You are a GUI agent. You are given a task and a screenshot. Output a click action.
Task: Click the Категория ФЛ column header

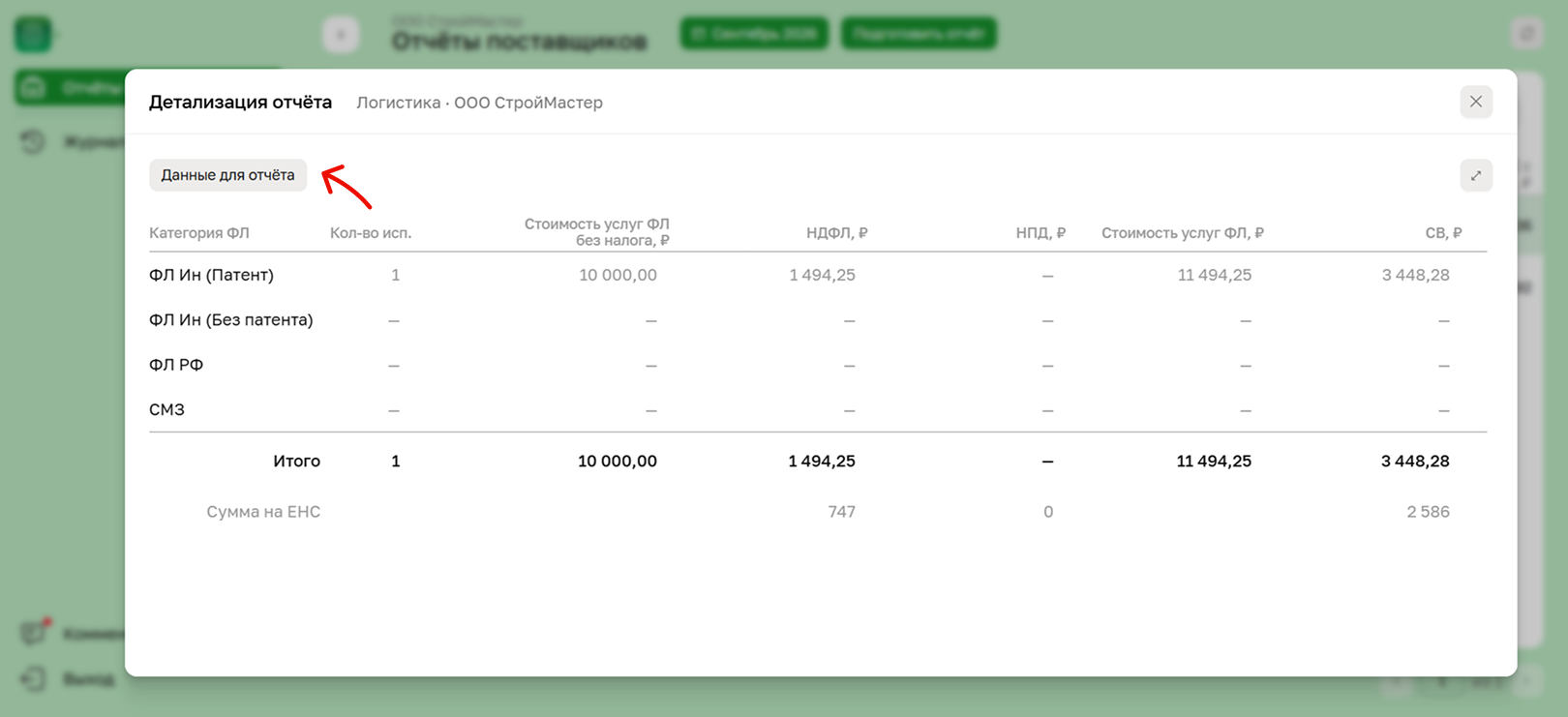[x=199, y=232]
